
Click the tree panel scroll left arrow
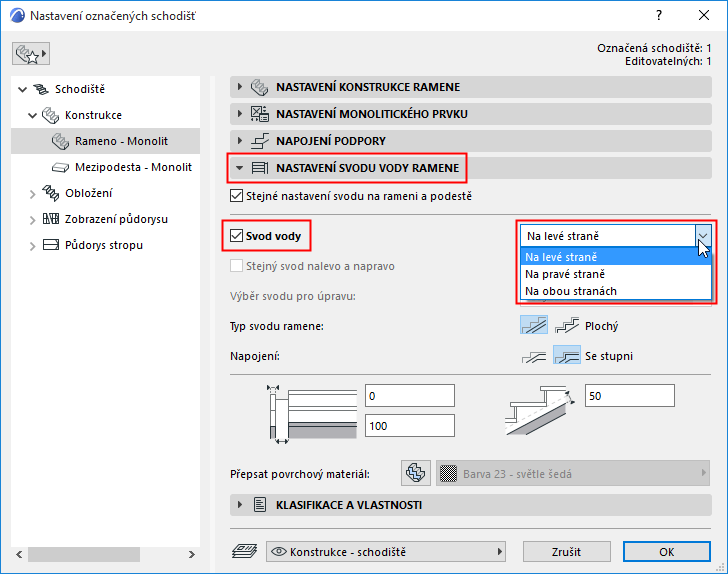coord(19,554)
